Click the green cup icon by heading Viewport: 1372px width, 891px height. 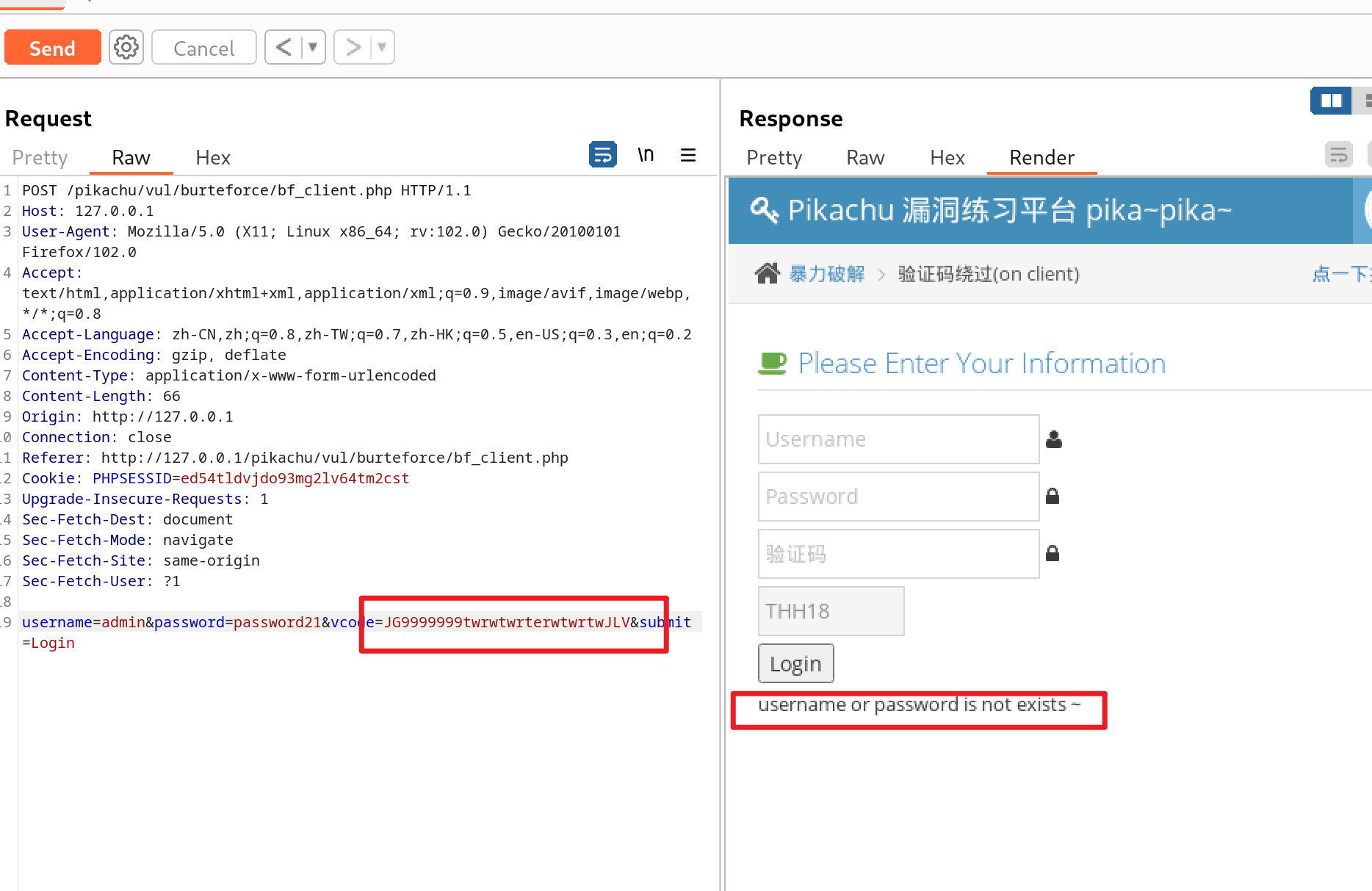[772, 363]
